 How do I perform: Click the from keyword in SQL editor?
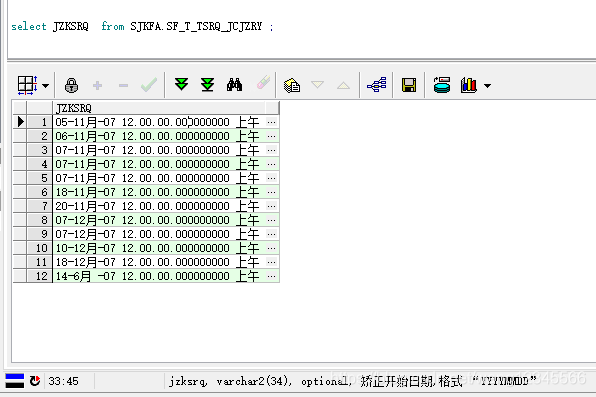pyautogui.click(x=113, y=26)
